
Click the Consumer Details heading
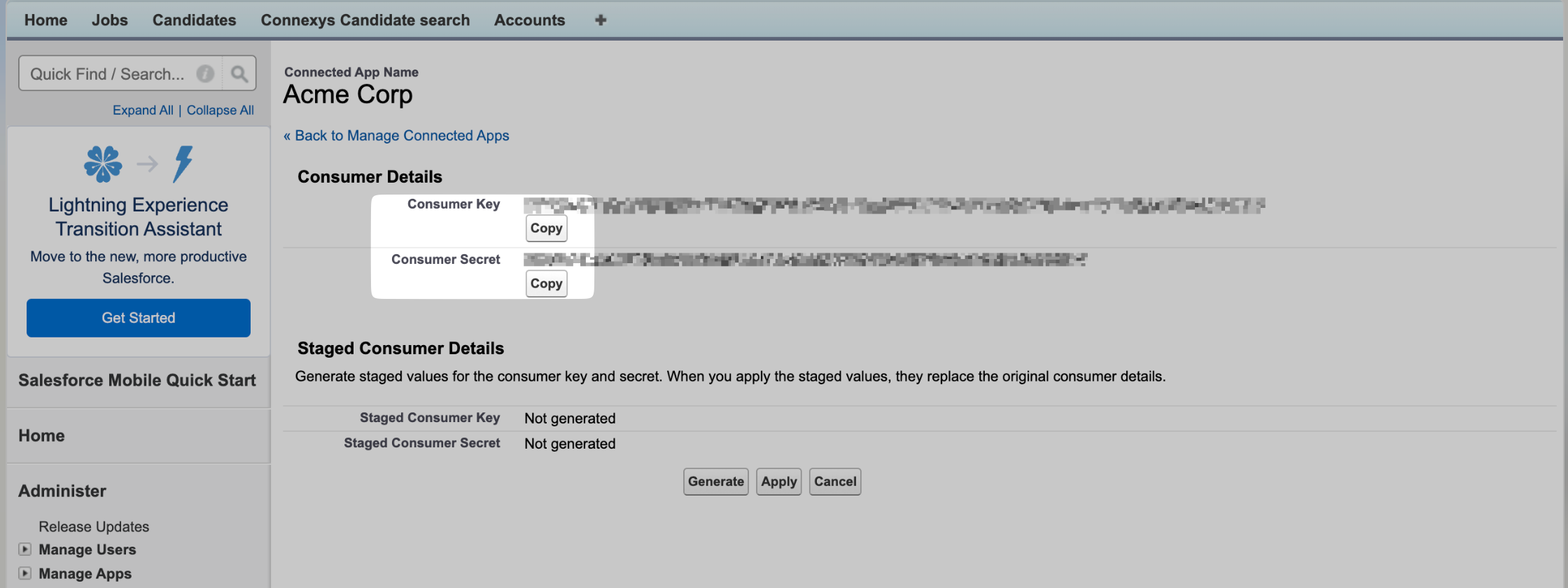click(370, 177)
